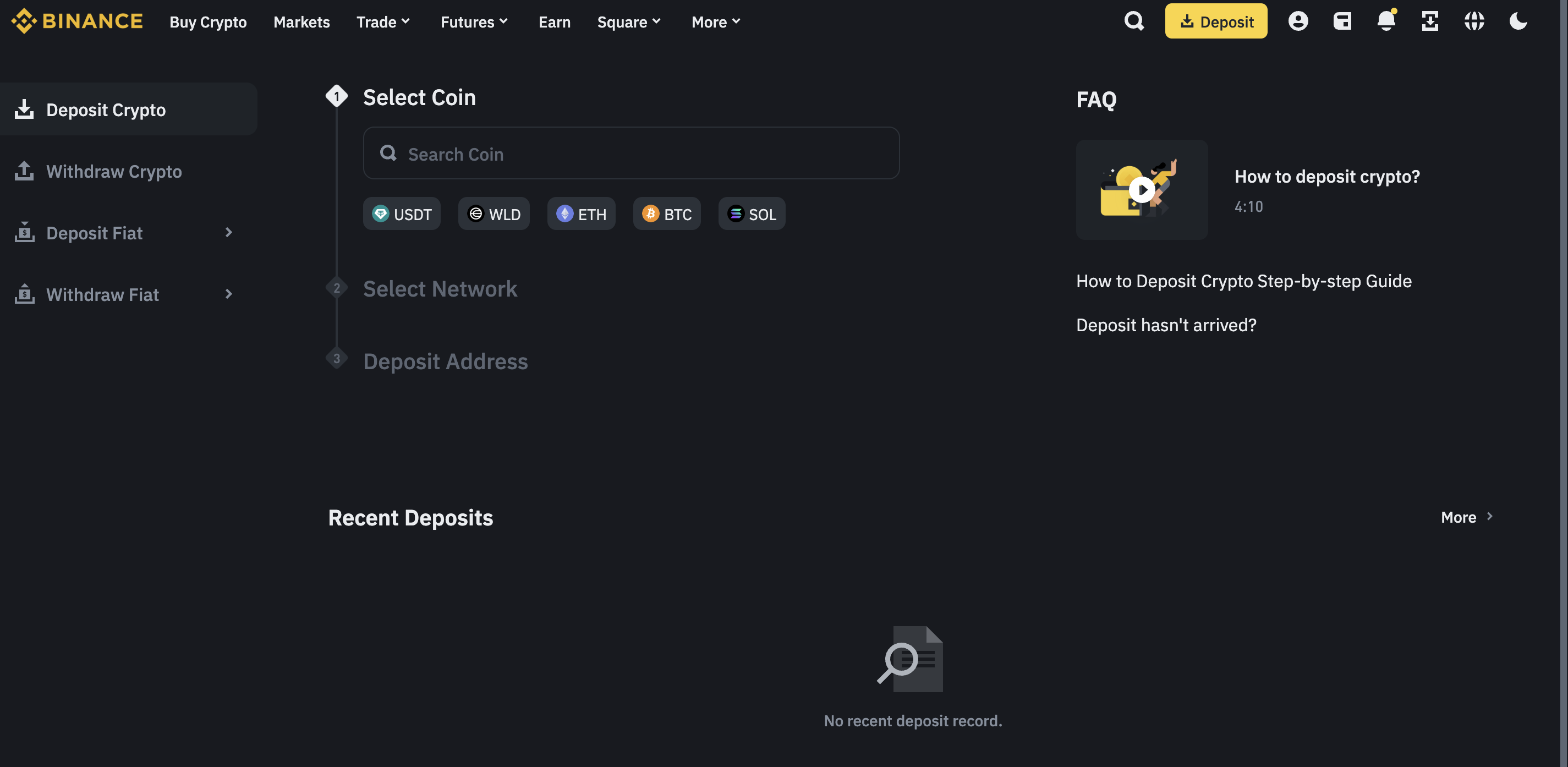Select the BTC coin chip
Image resolution: width=1568 pixels, height=767 pixels.
[666, 213]
